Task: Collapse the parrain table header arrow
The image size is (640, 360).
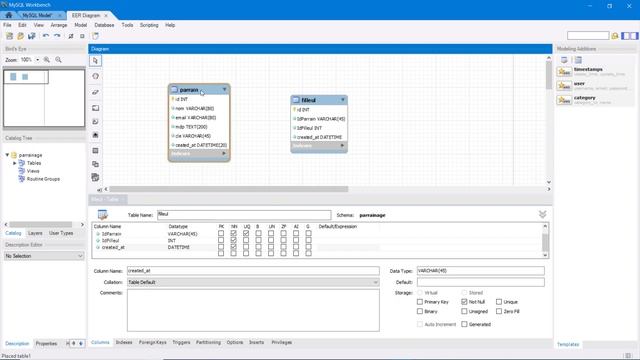Action: (224, 89)
